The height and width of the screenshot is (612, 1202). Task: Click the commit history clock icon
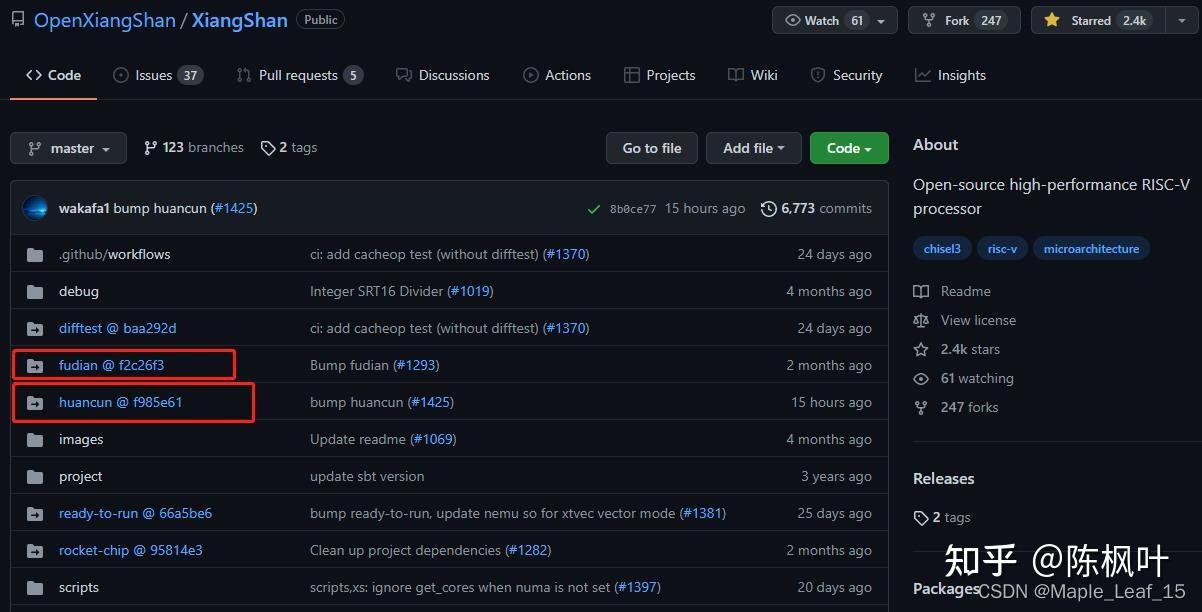[768, 208]
